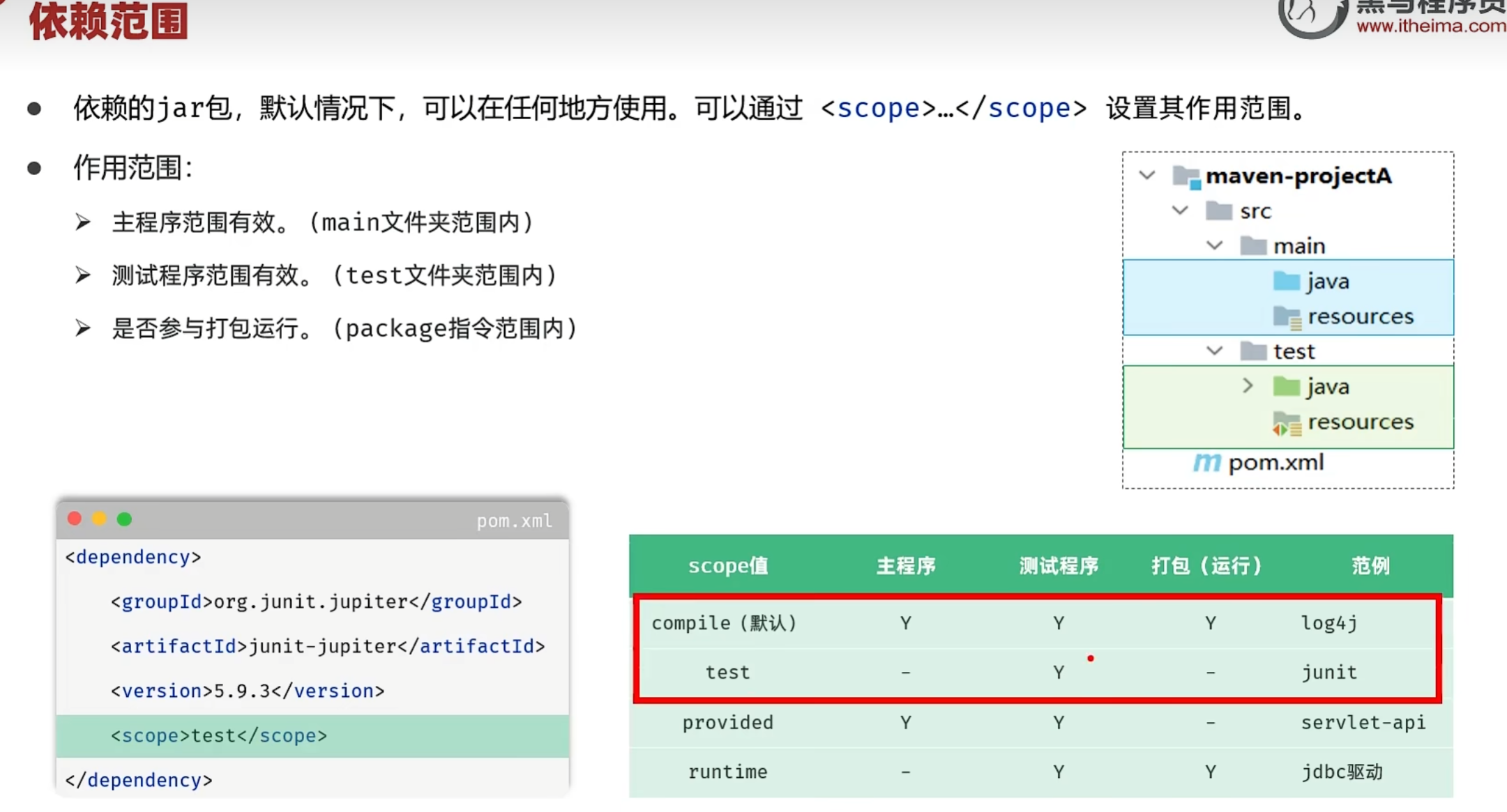Click the maven-projectA module folder icon
Image resolution: width=1507 pixels, height=812 pixels.
(1186, 176)
